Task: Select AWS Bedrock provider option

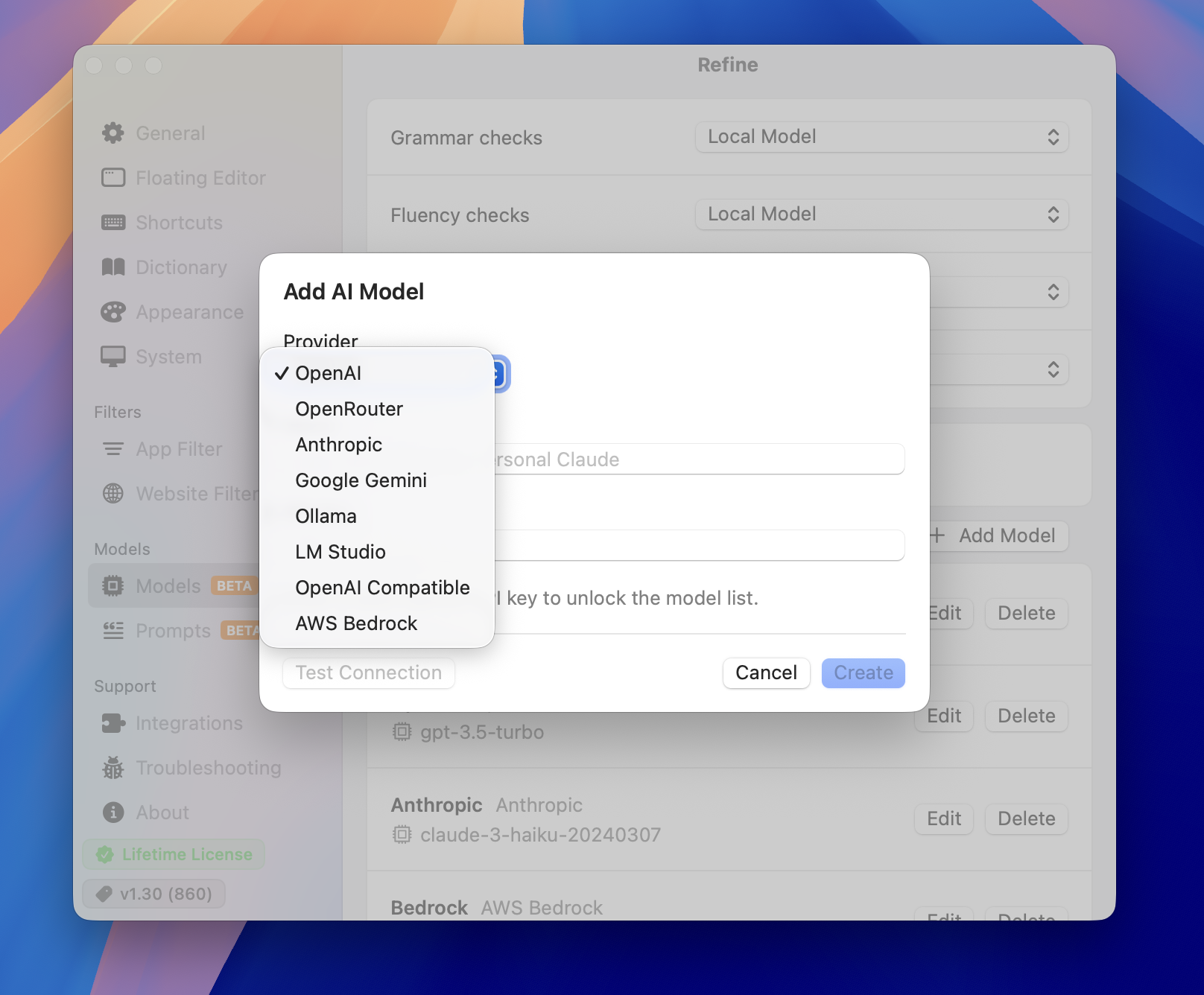Action: coord(377,623)
